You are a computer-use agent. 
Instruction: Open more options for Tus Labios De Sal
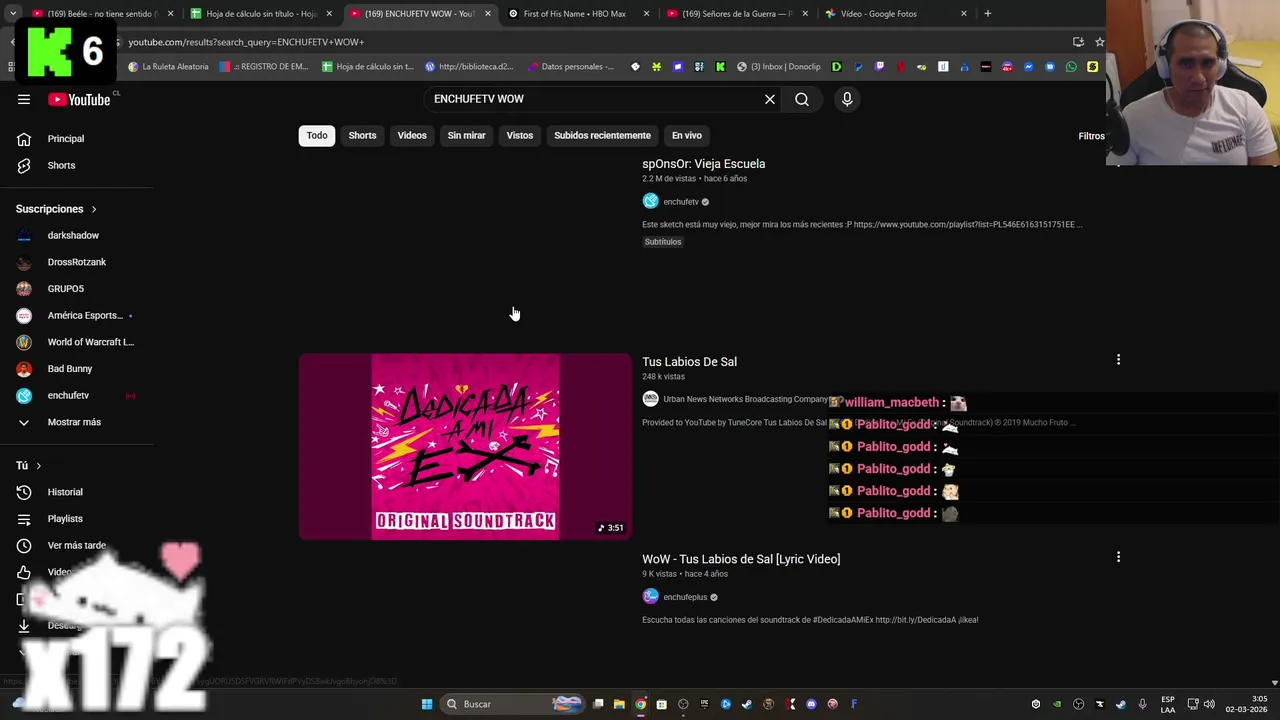(x=1118, y=359)
